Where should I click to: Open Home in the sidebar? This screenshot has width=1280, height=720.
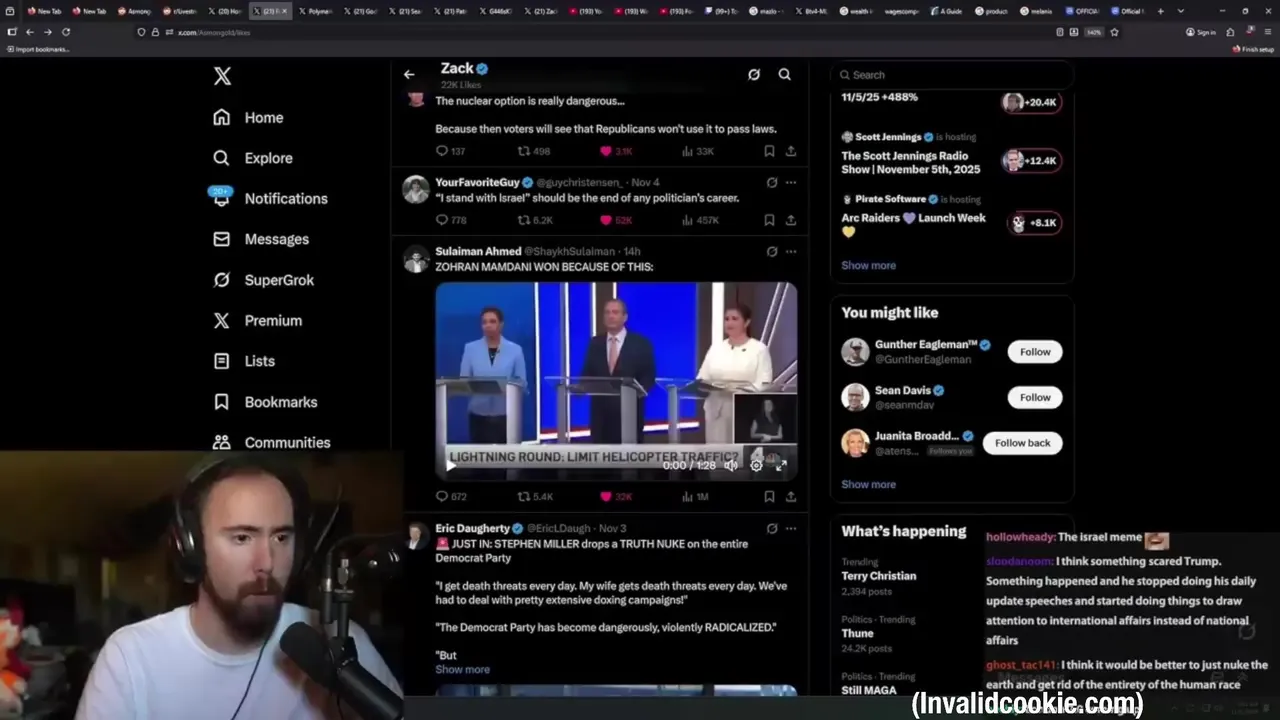click(x=248, y=117)
